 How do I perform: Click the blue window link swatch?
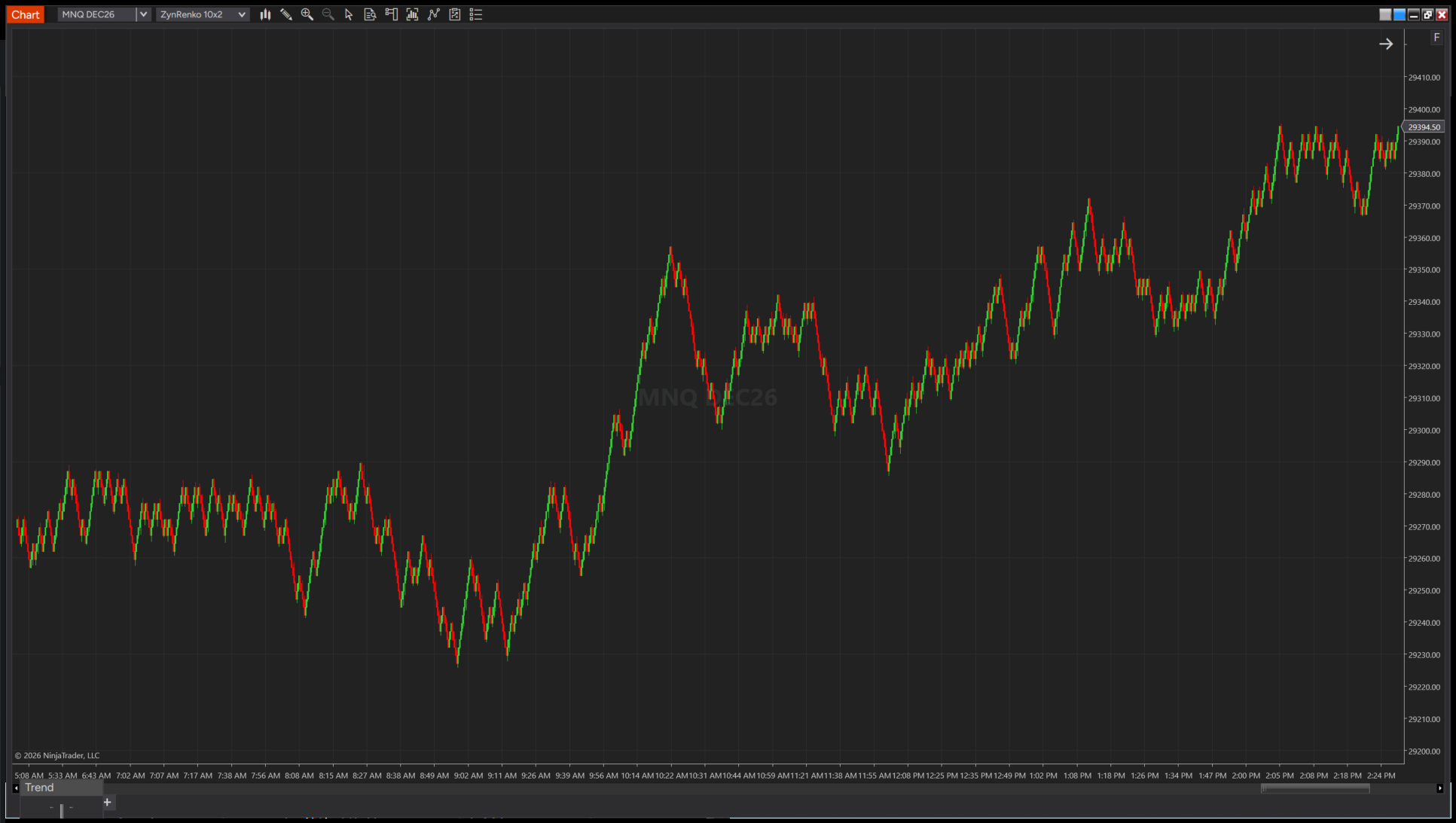pyautogui.click(x=1399, y=14)
